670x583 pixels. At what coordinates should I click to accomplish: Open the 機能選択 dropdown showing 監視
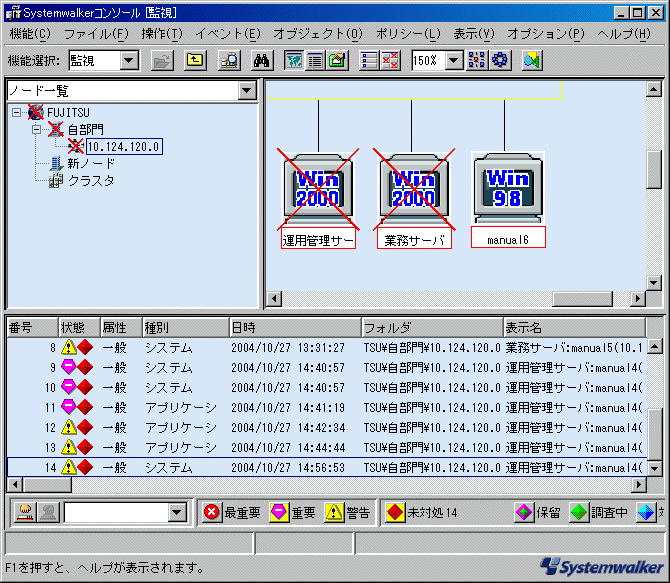pos(129,60)
